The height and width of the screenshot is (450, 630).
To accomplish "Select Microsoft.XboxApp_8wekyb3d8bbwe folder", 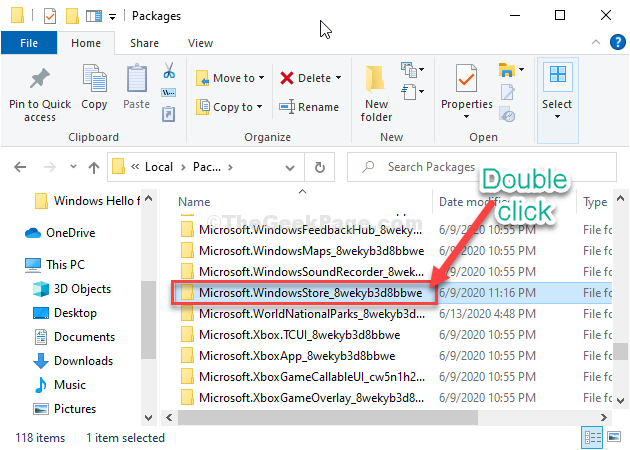I will (288, 356).
